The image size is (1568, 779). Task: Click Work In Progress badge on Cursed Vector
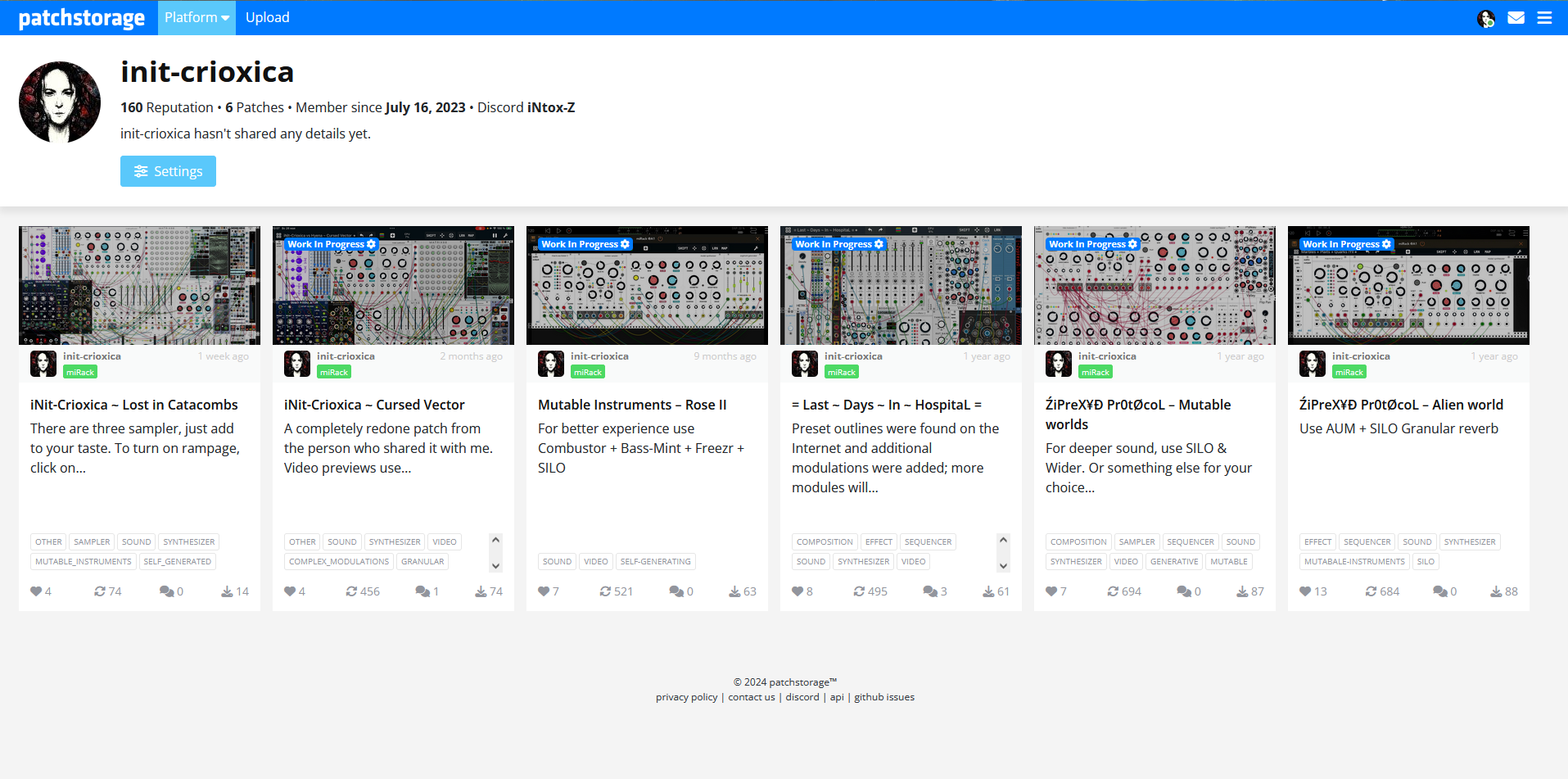tap(332, 244)
